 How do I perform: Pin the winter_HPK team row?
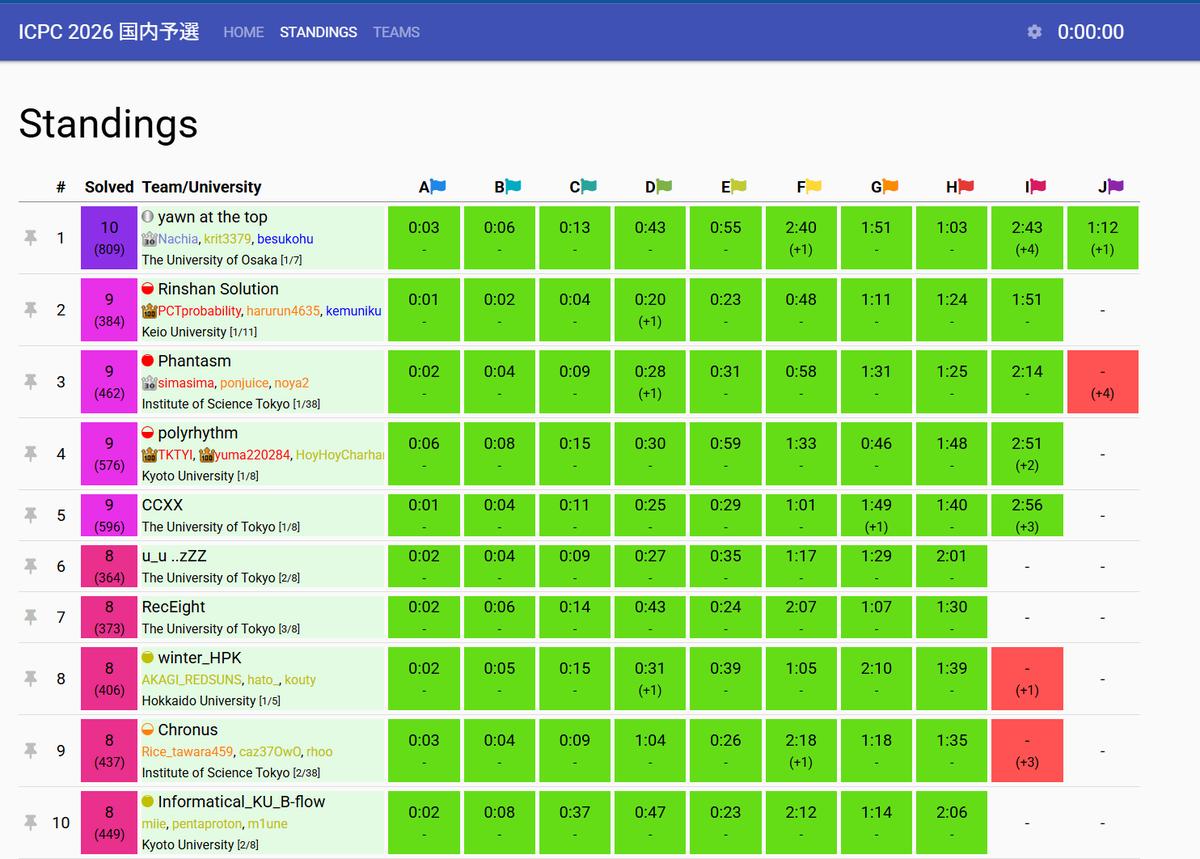tap(31, 679)
